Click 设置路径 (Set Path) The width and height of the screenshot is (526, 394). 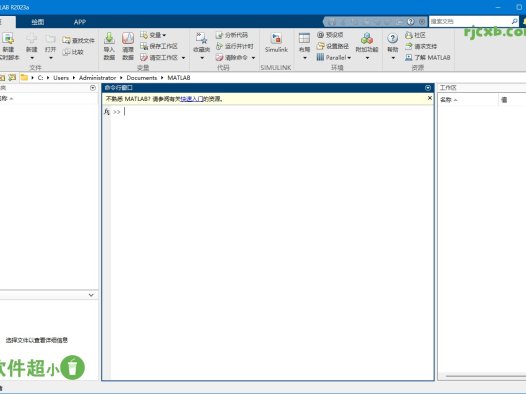point(333,46)
